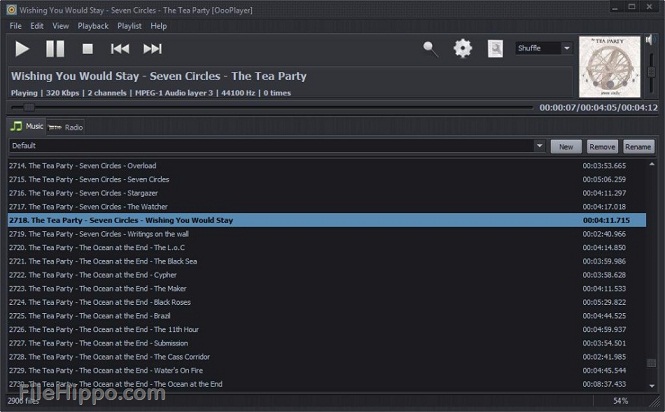Select track 2717 The Watcher
Image resolution: width=665 pixels, height=412 pixels.
[327, 207]
